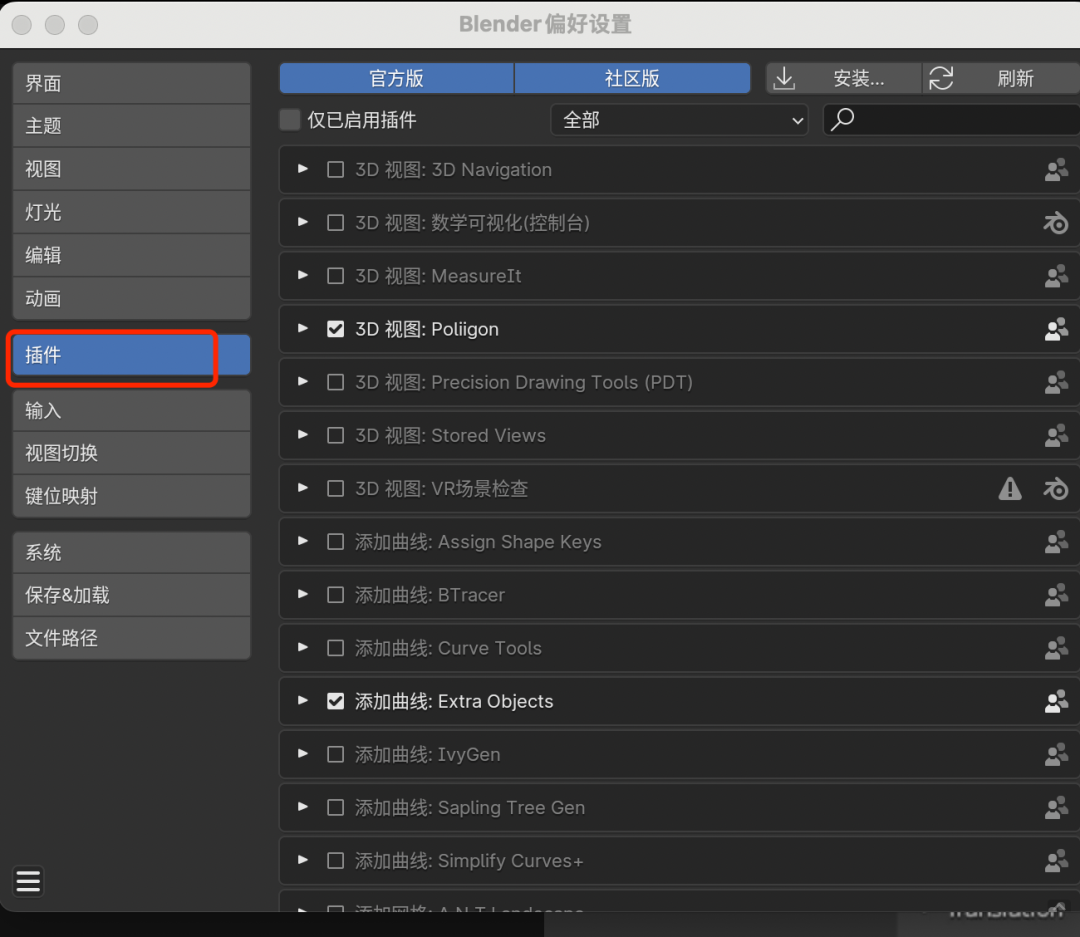Enable the MeasureIt add-on checkbox
This screenshot has width=1080, height=937.
point(336,276)
